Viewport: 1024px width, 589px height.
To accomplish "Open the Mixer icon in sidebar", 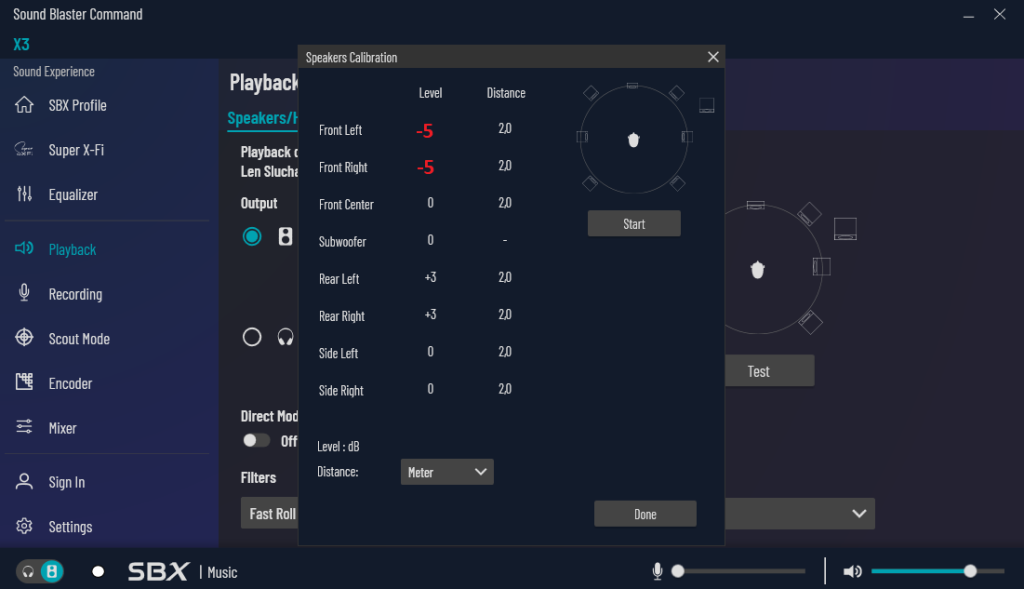I will click(x=25, y=427).
